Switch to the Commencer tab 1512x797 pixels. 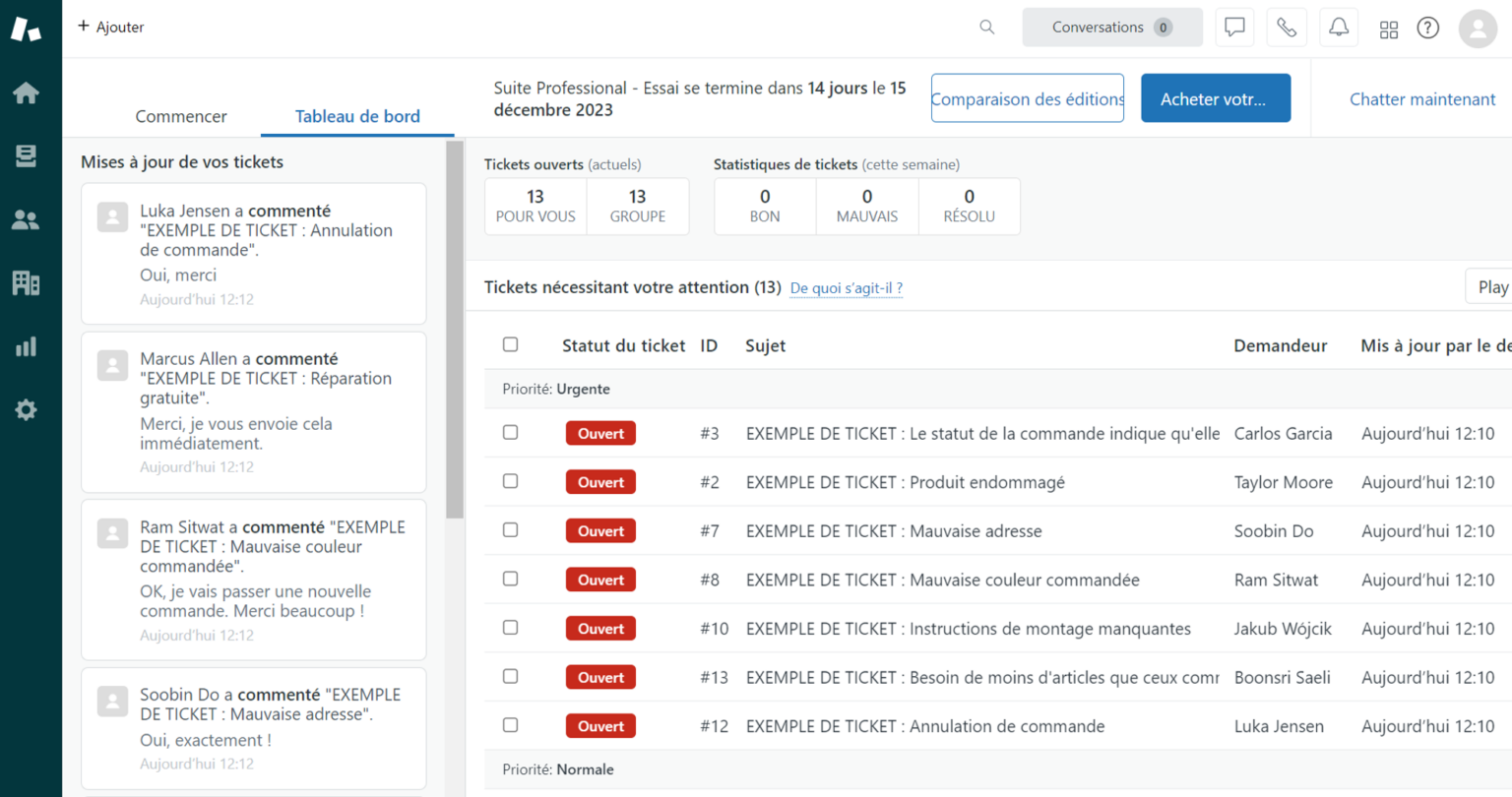[181, 116]
